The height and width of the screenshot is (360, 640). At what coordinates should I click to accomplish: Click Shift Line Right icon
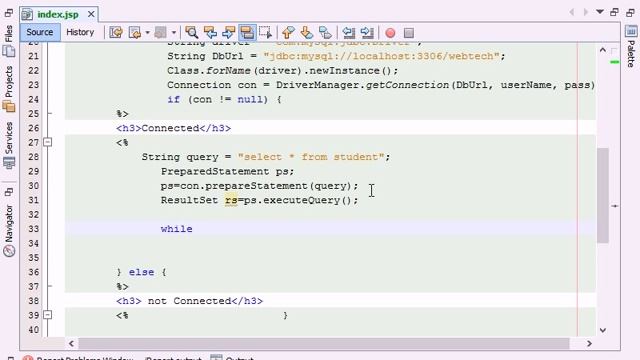[367, 32]
